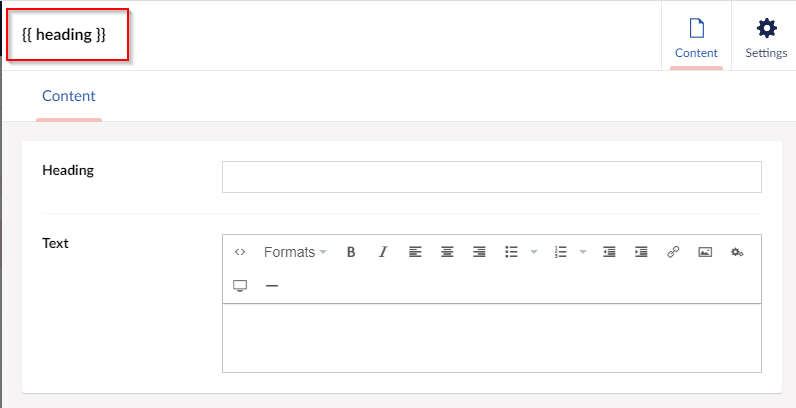Insert a macro with gears icon

[x=737, y=252]
